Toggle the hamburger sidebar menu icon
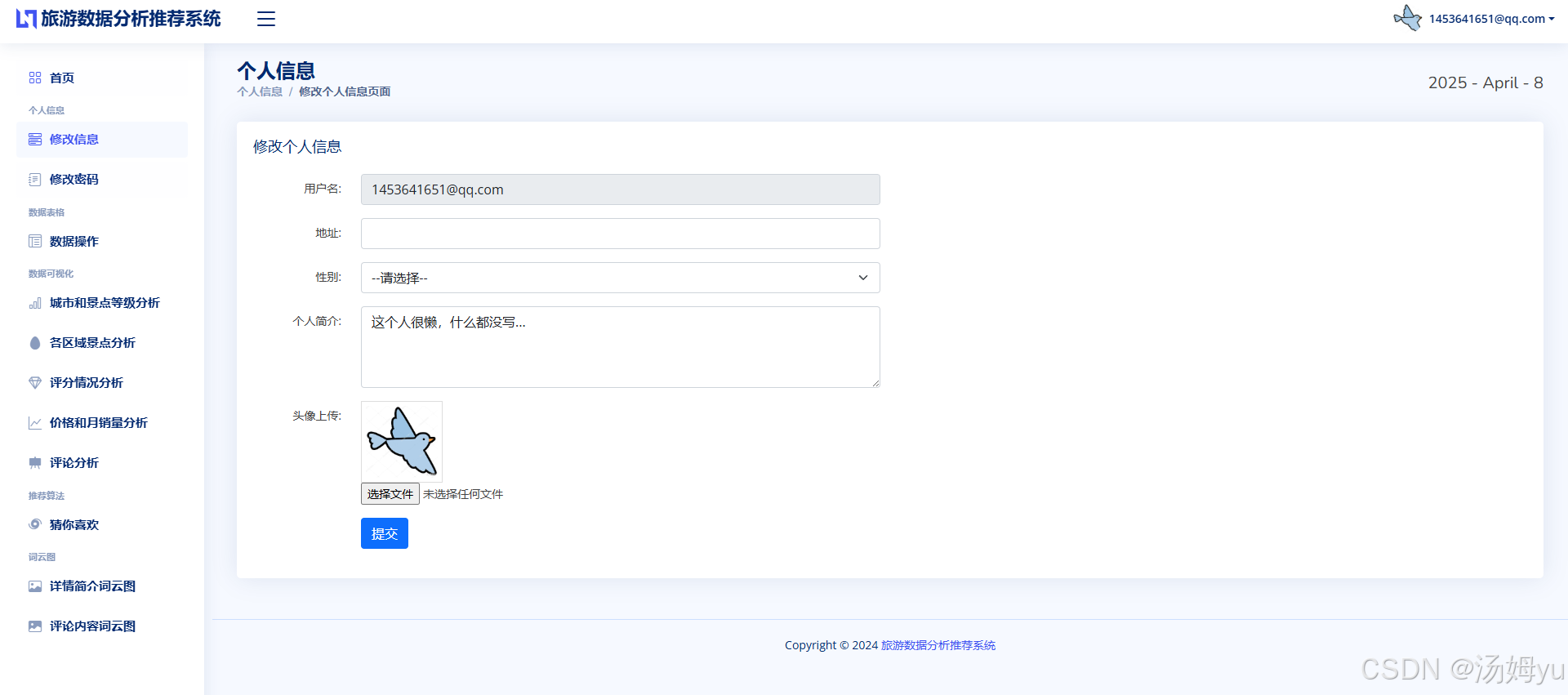This screenshot has width=1568, height=695. (x=266, y=19)
